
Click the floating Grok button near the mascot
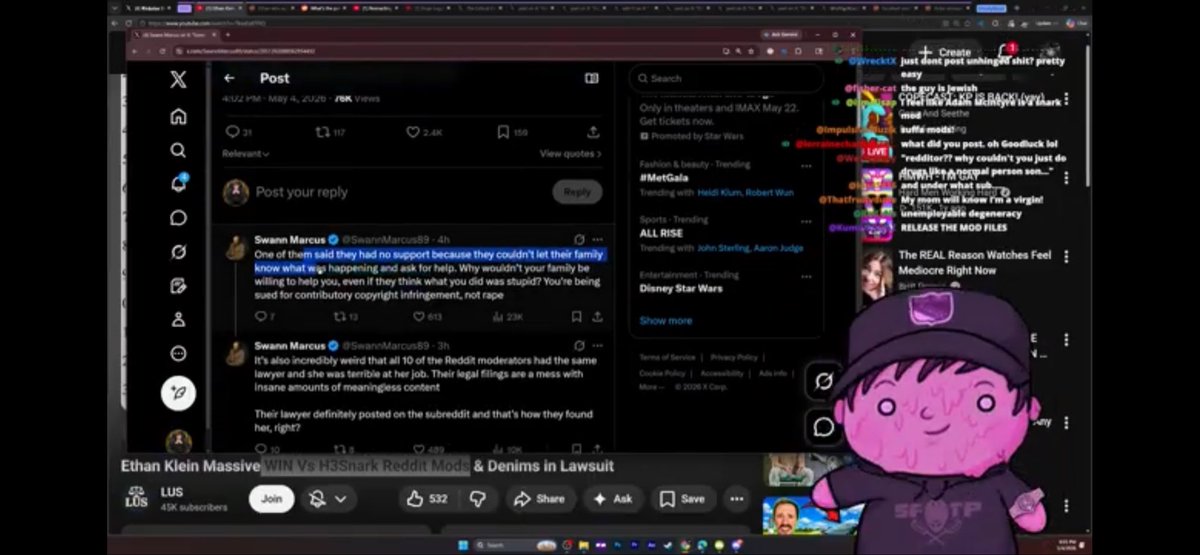click(824, 382)
